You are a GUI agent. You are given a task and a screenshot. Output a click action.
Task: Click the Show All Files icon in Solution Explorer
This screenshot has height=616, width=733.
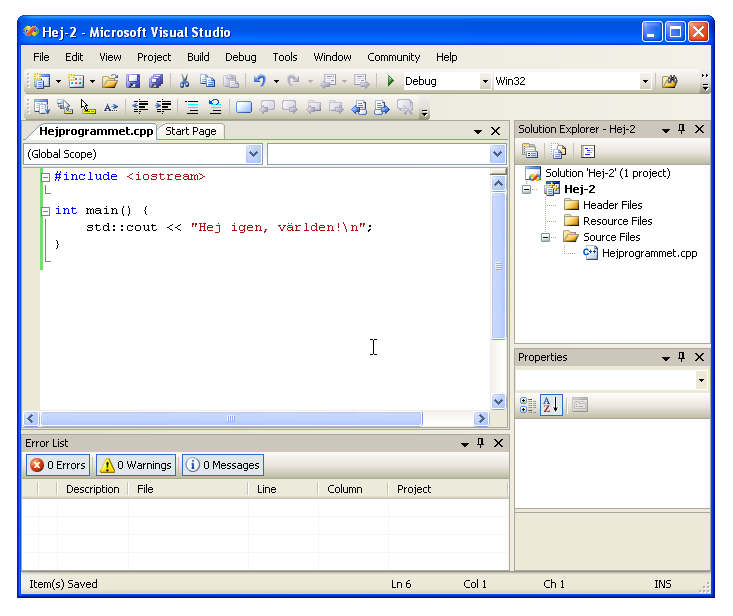pyautogui.click(x=559, y=151)
